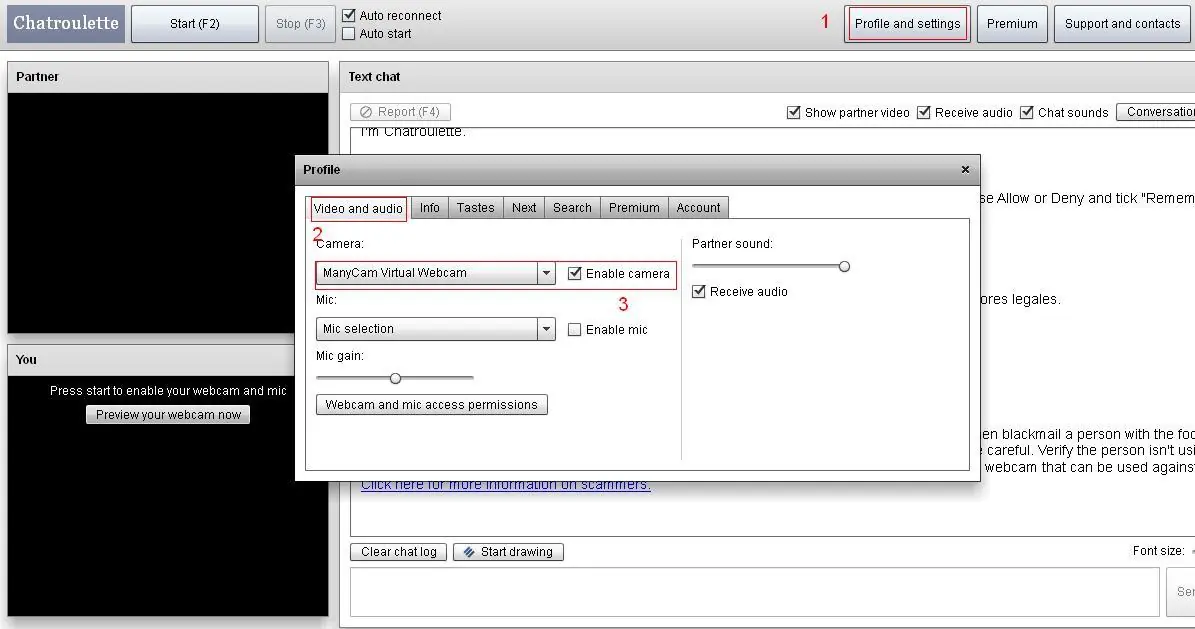Click the pencil icon on Start drawing
Image resolution: width=1195 pixels, height=629 pixels.
(x=469, y=552)
